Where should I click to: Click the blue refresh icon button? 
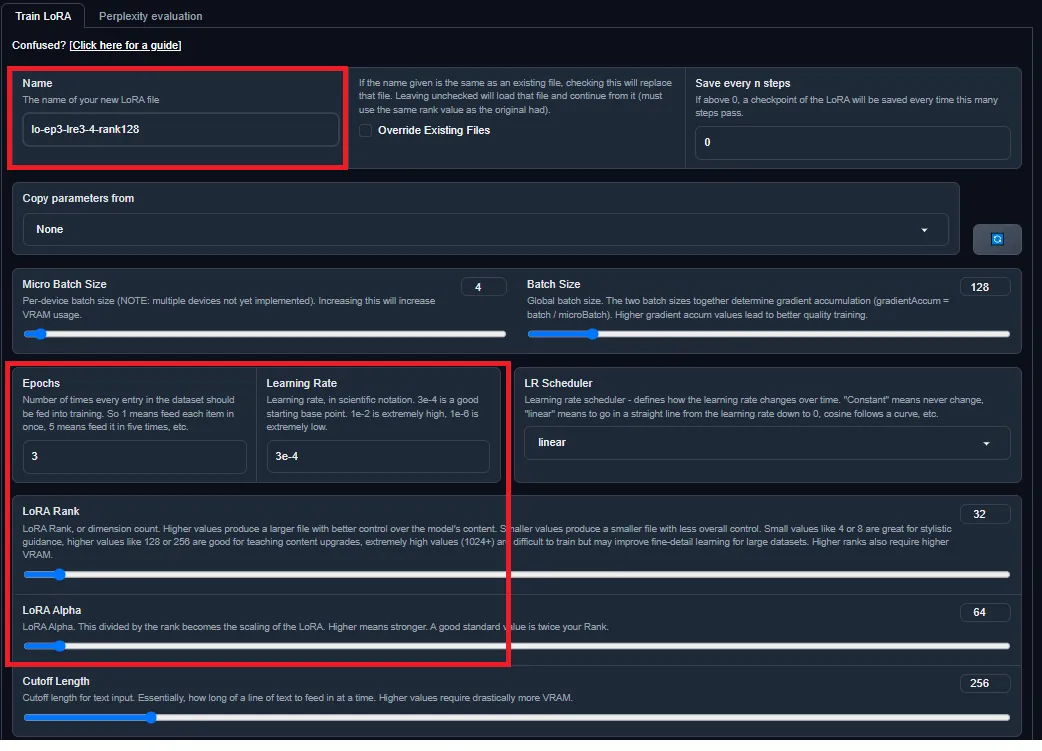[997, 239]
